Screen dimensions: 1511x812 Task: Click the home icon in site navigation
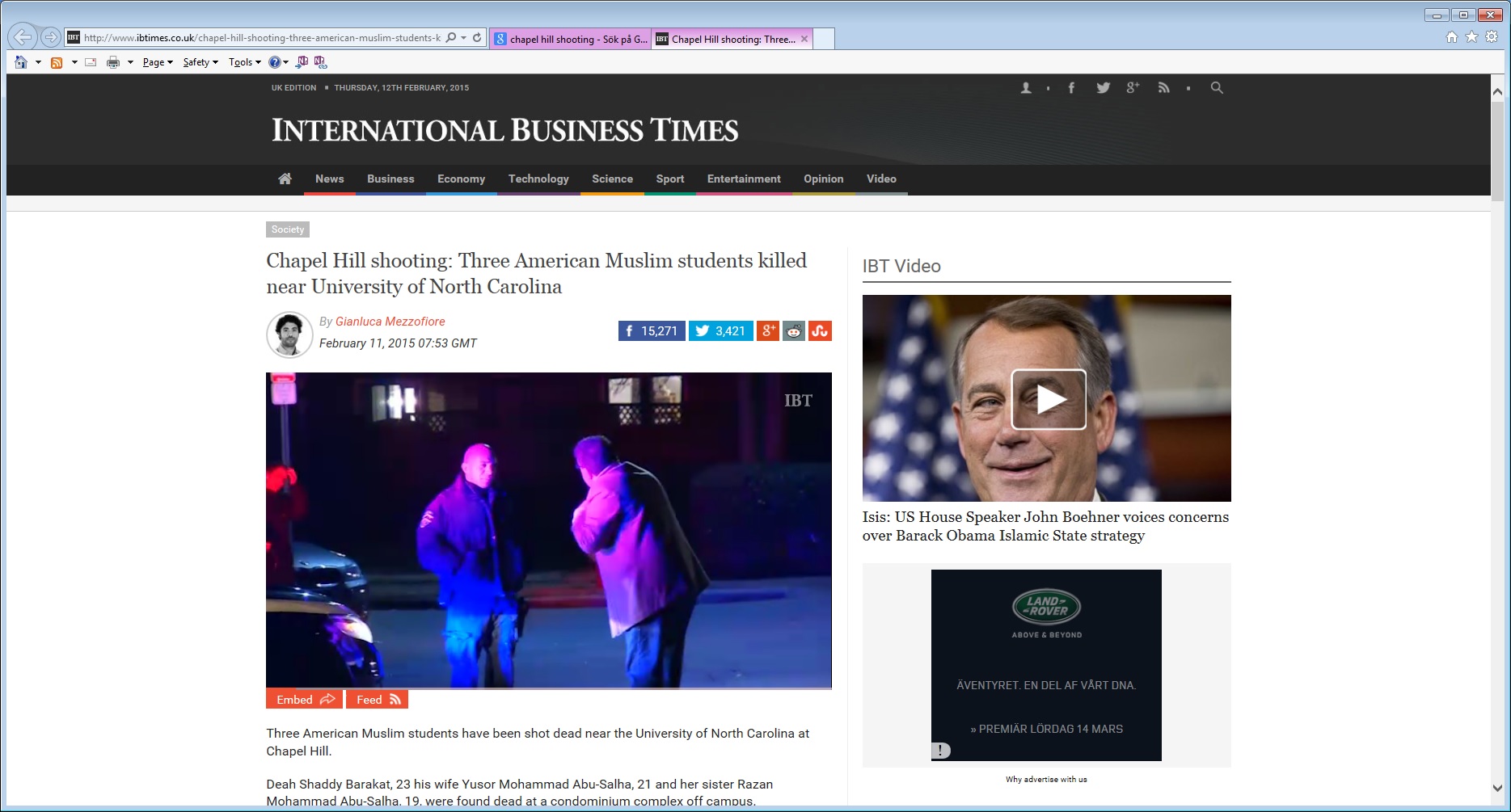coord(285,179)
